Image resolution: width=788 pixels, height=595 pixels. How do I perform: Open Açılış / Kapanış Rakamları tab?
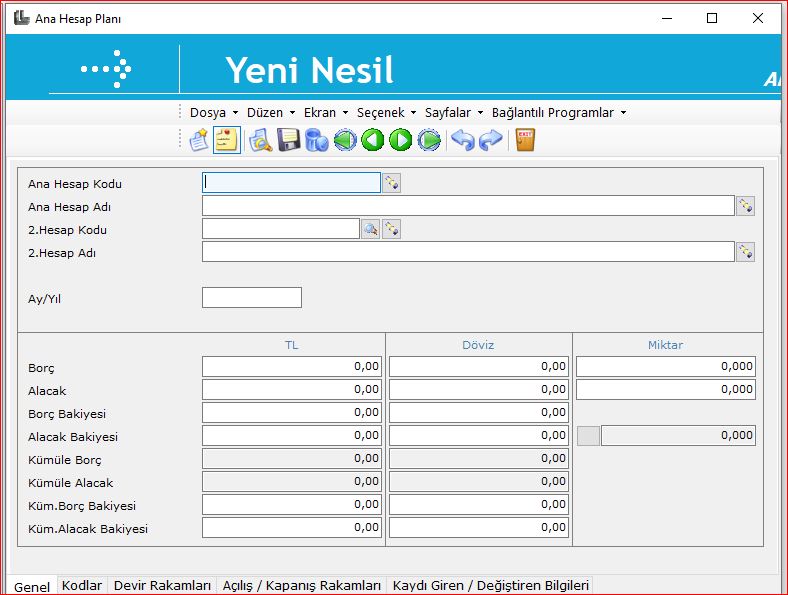pos(301,586)
